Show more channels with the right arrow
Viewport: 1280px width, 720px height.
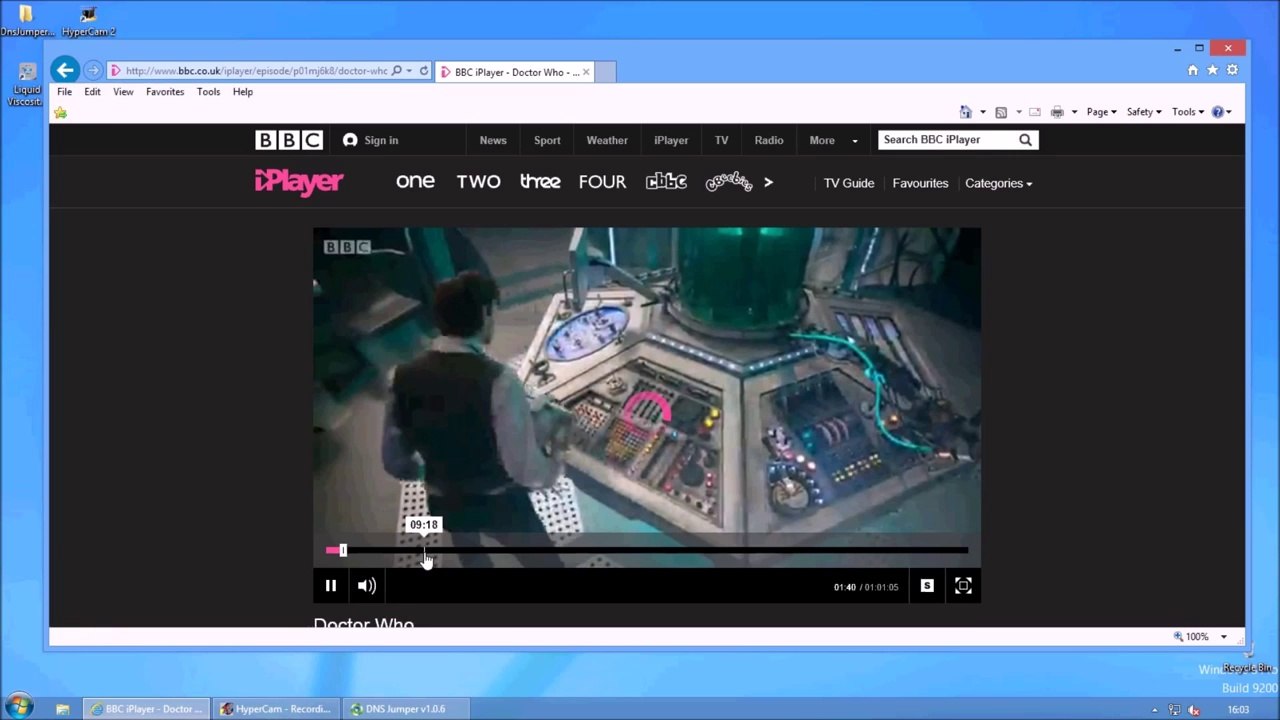[768, 182]
